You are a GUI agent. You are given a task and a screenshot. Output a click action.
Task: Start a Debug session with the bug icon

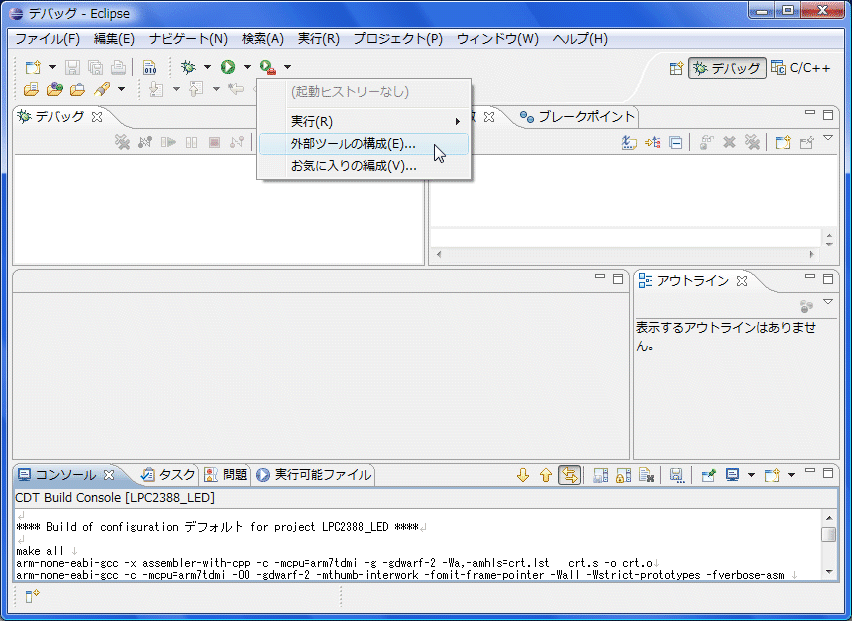coord(186,65)
